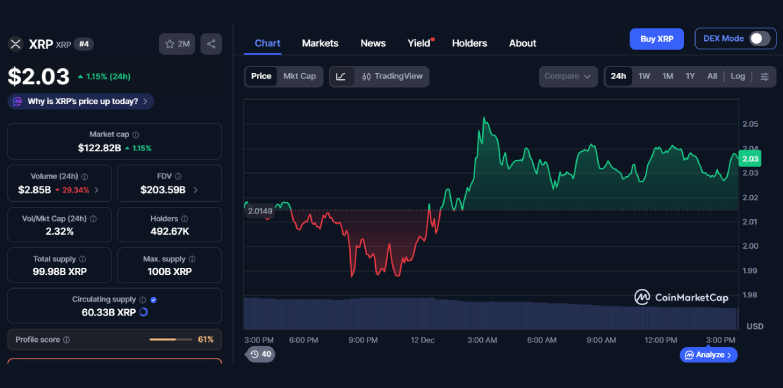This screenshot has width=783, height=388.
Task: Click the Profile score progress bar
Action: (x=170, y=340)
